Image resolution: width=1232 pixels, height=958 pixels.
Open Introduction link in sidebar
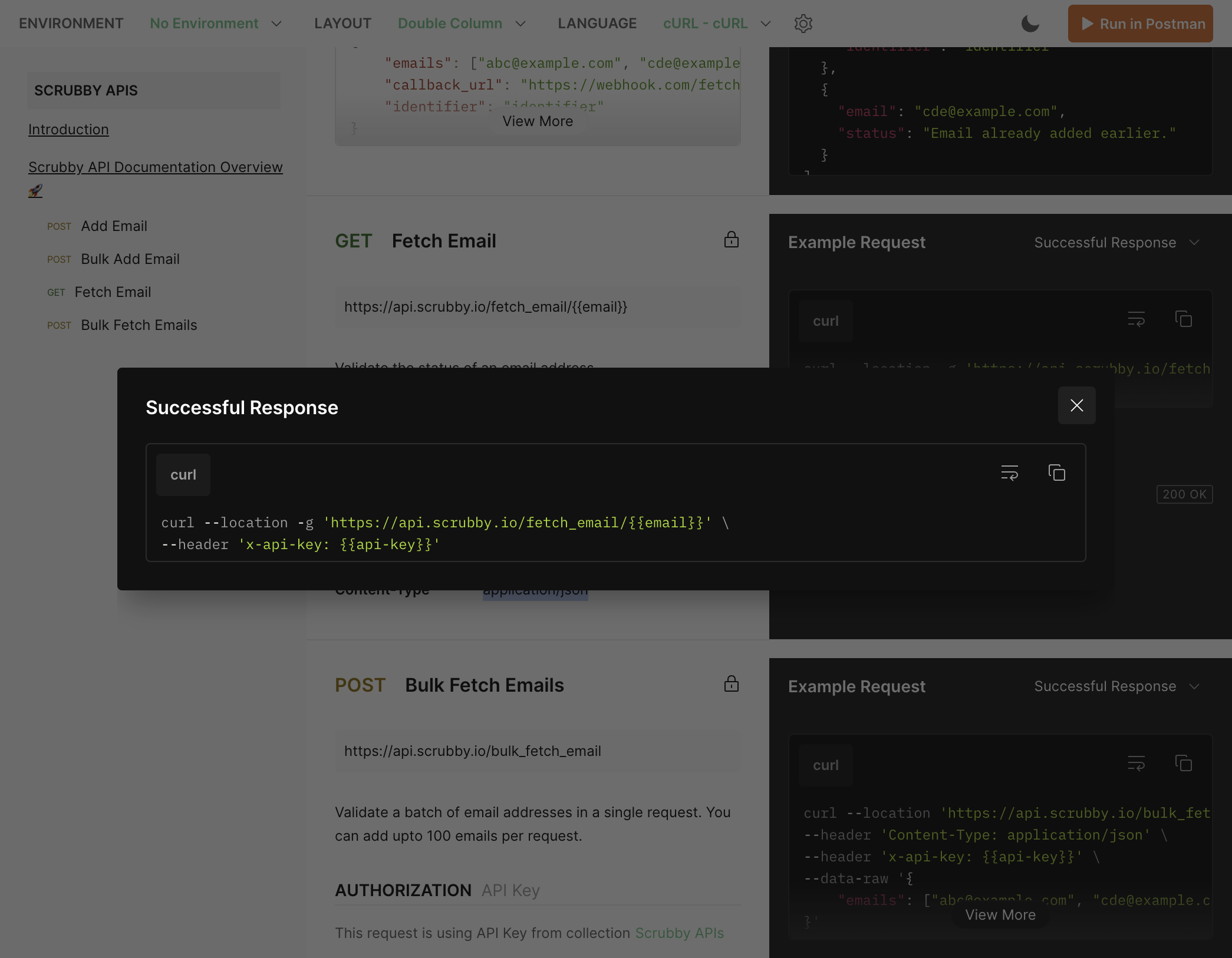68,130
